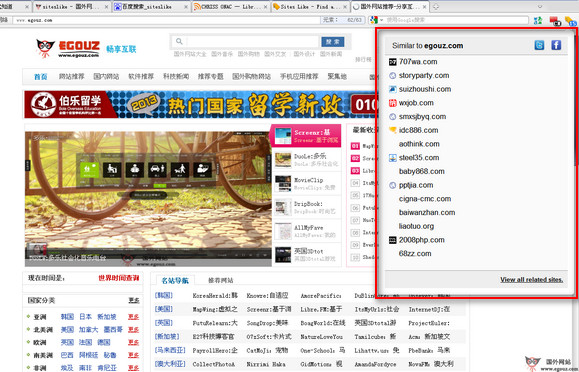Click the blue 搜索 search button
579x372 pixels.
pyautogui.click(x=333, y=42)
